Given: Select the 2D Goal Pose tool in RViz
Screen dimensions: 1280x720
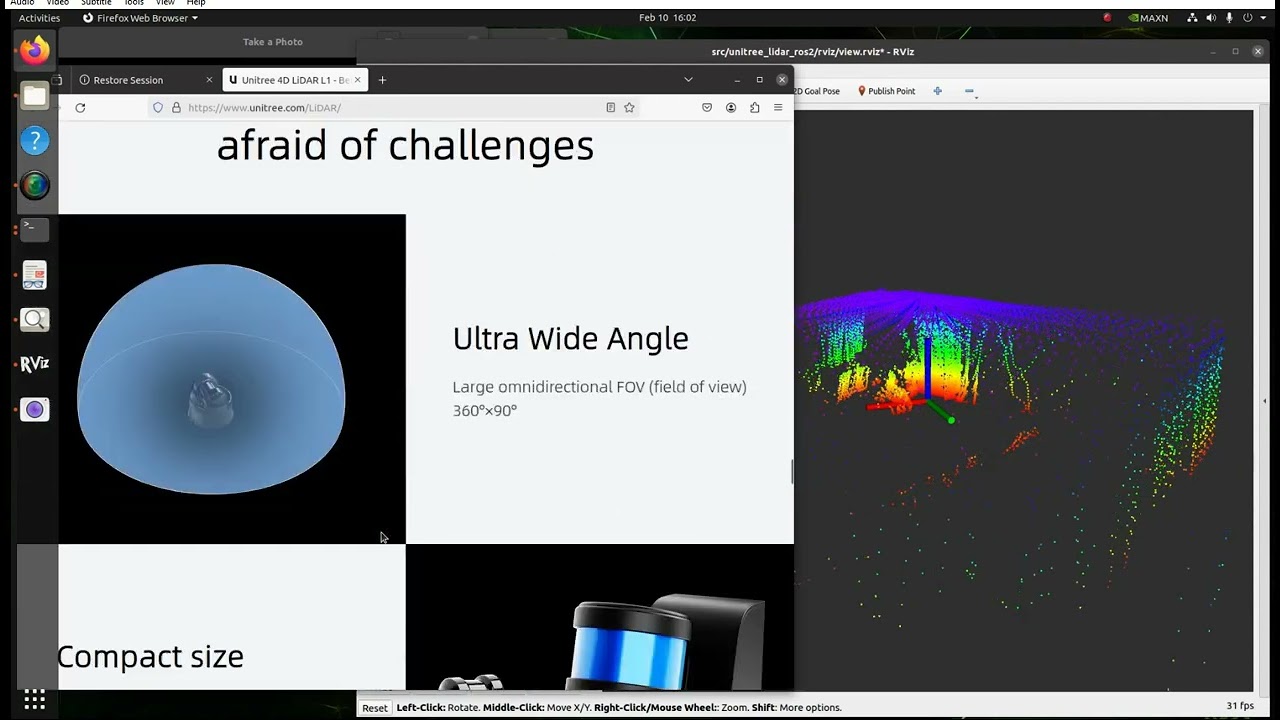Looking at the screenshot, I should [818, 91].
